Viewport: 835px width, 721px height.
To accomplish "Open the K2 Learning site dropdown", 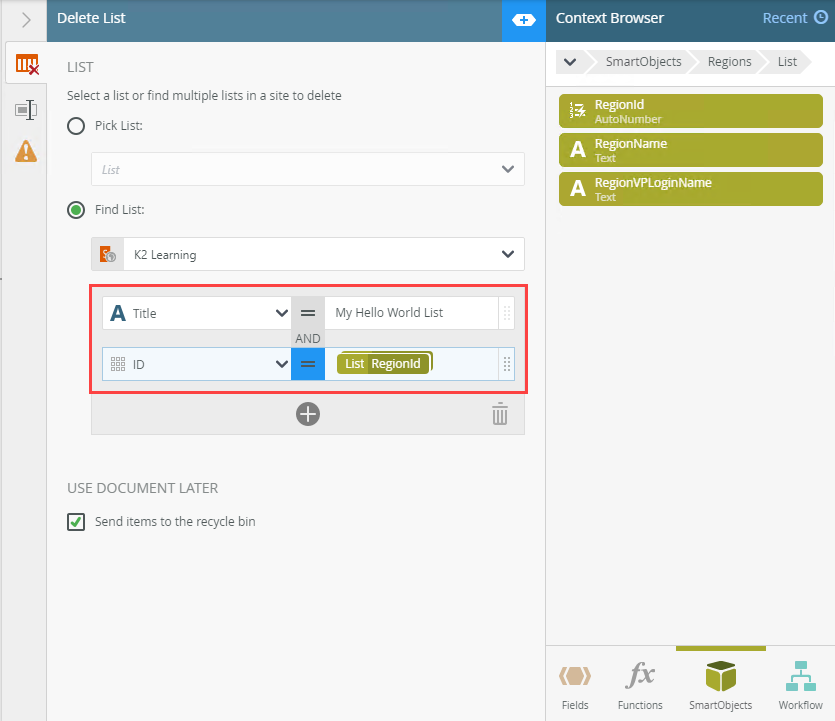I will [x=308, y=254].
